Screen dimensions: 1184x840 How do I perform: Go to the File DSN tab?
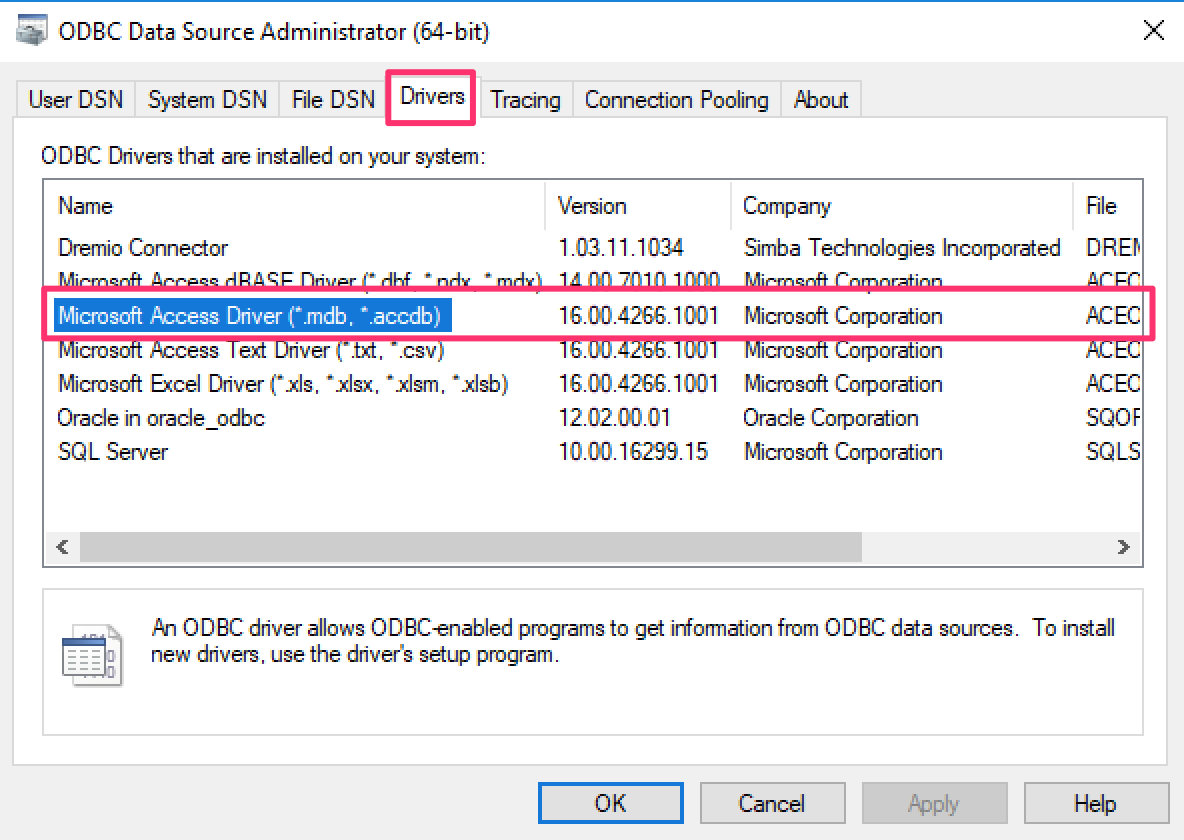click(x=333, y=100)
